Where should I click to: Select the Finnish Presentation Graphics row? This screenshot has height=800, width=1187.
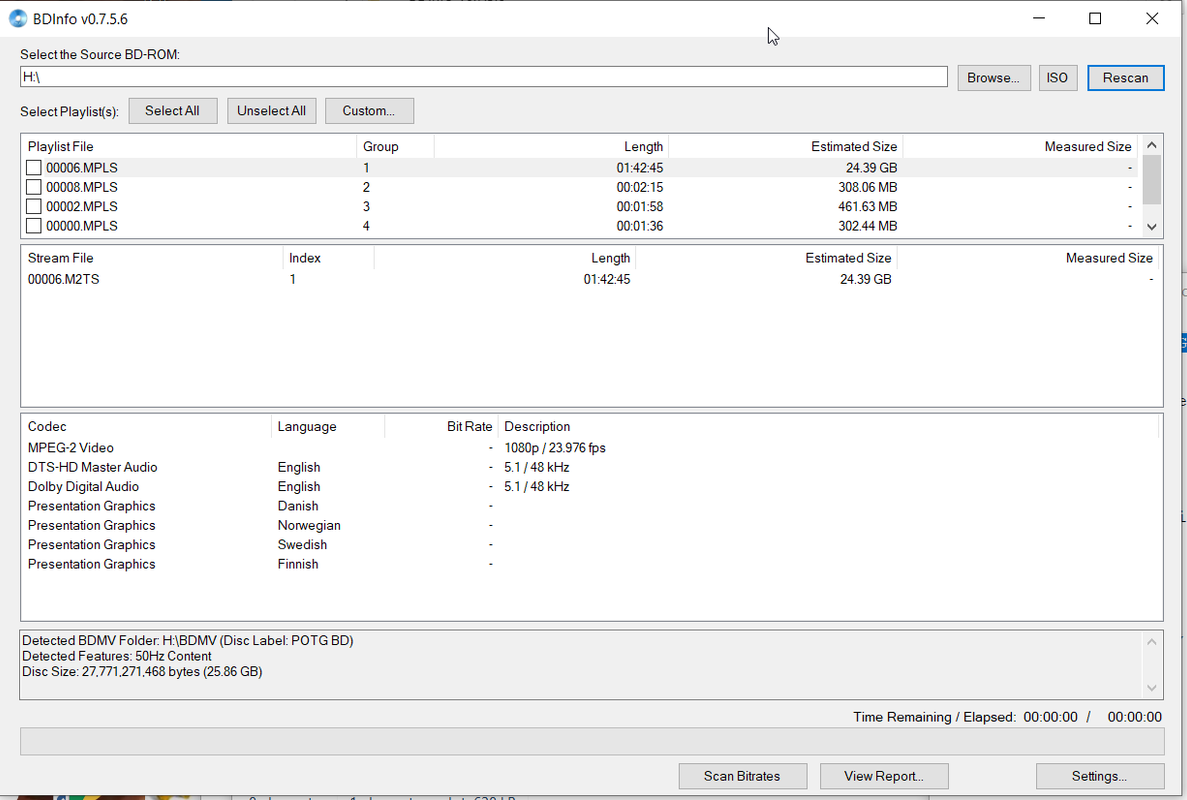coord(591,564)
